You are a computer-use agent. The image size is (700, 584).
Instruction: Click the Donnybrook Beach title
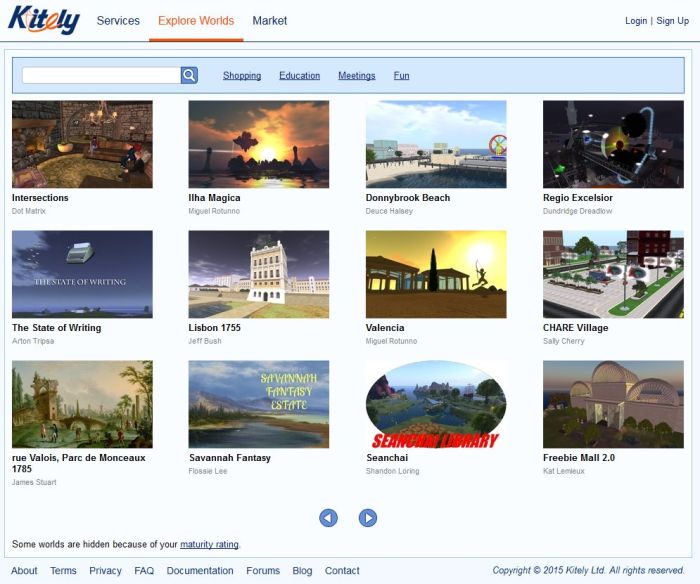[408, 198]
